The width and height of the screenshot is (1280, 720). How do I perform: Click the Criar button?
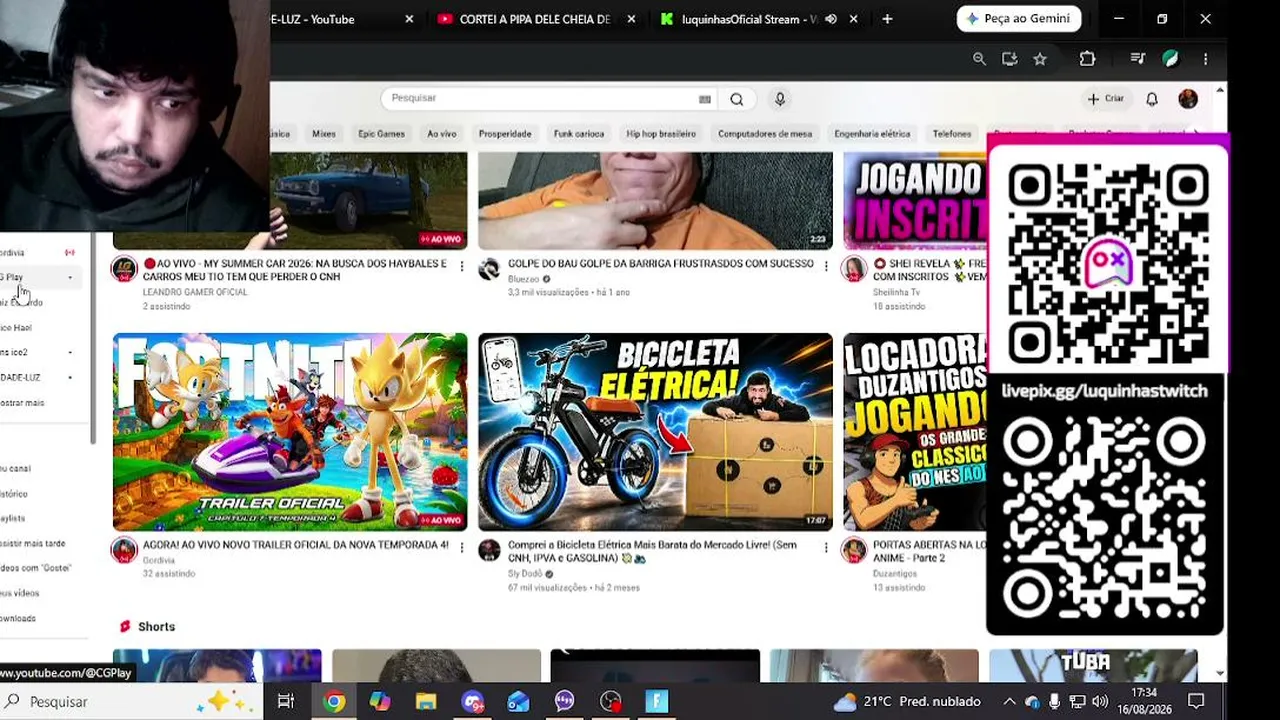(1106, 99)
